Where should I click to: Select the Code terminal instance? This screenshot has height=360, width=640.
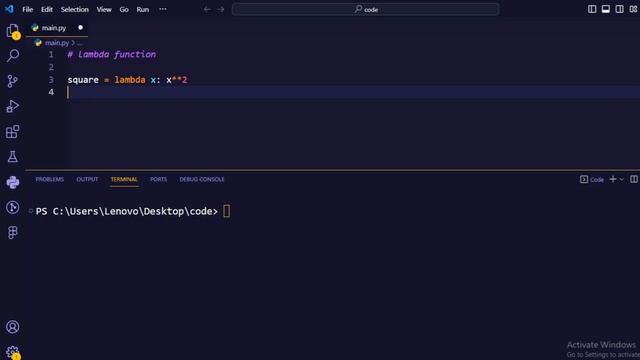pos(592,180)
